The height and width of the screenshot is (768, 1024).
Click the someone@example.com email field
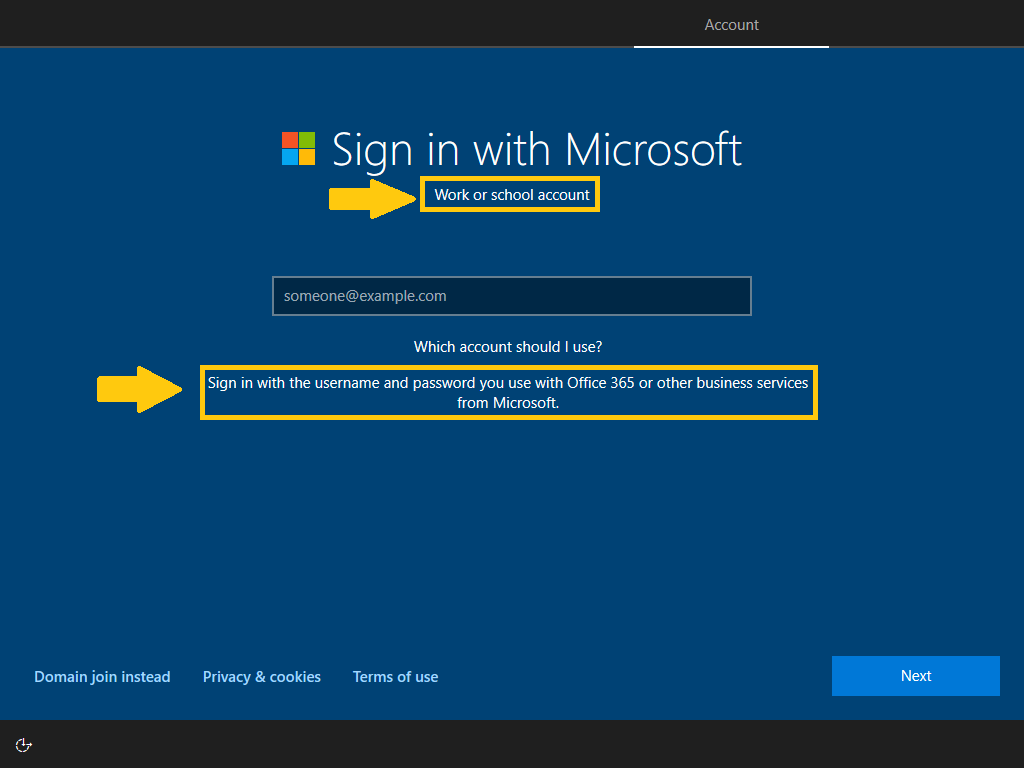(x=511, y=296)
